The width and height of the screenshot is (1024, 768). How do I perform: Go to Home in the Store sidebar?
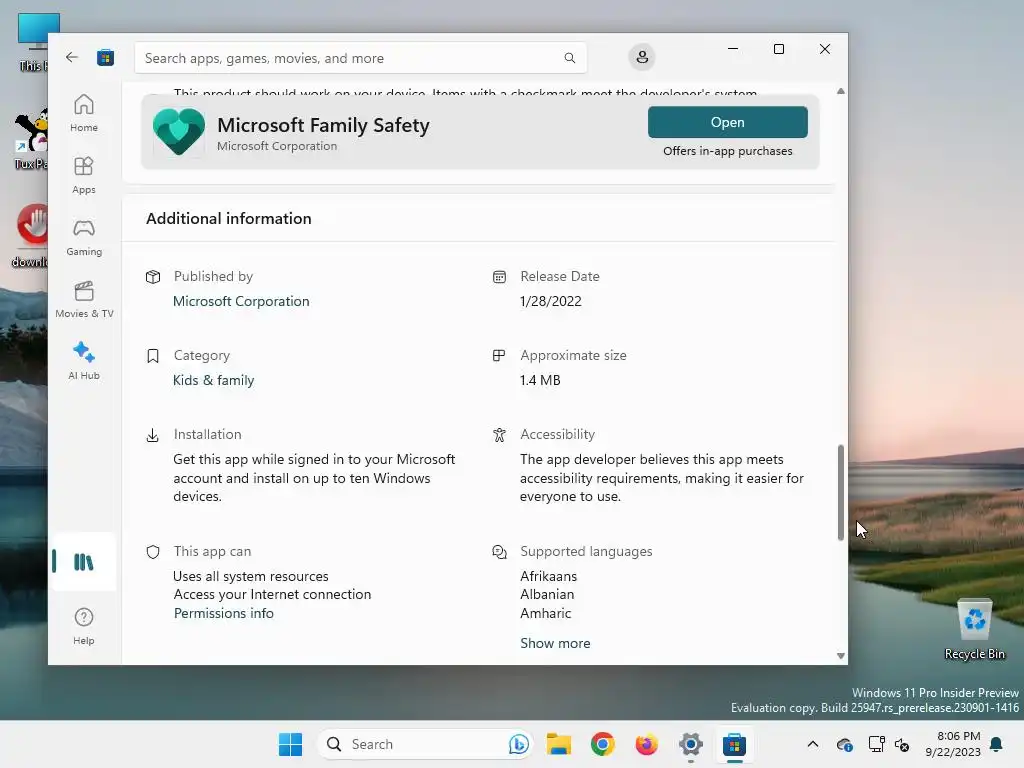point(84,113)
